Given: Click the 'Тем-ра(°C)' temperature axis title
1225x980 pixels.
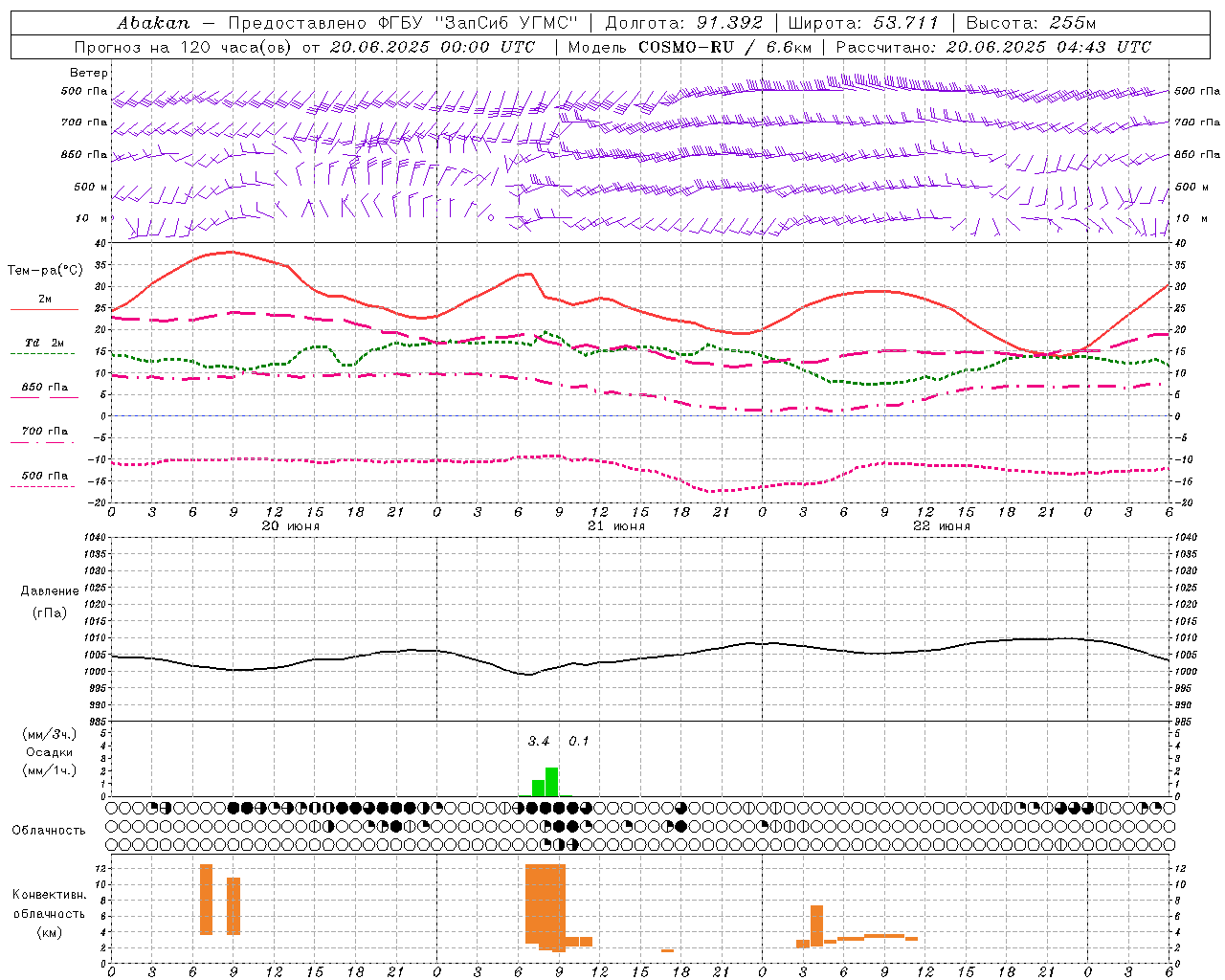Looking at the screenshot, I should (45, 271).
